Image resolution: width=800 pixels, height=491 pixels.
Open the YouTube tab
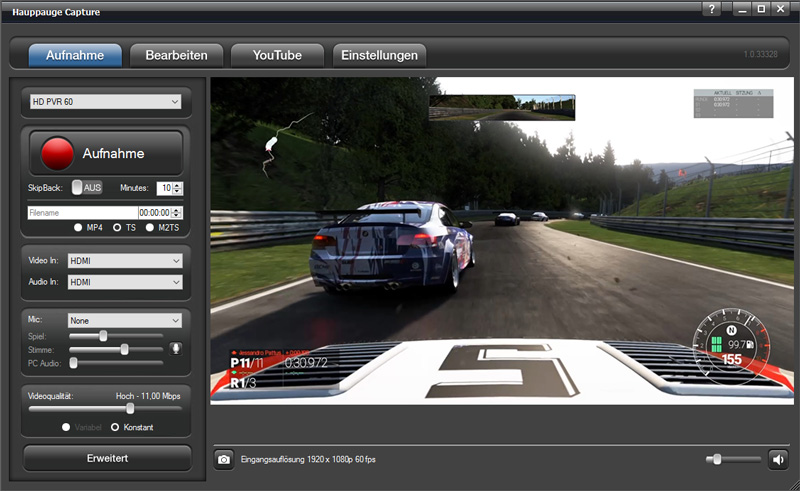(x=277, y=55)
